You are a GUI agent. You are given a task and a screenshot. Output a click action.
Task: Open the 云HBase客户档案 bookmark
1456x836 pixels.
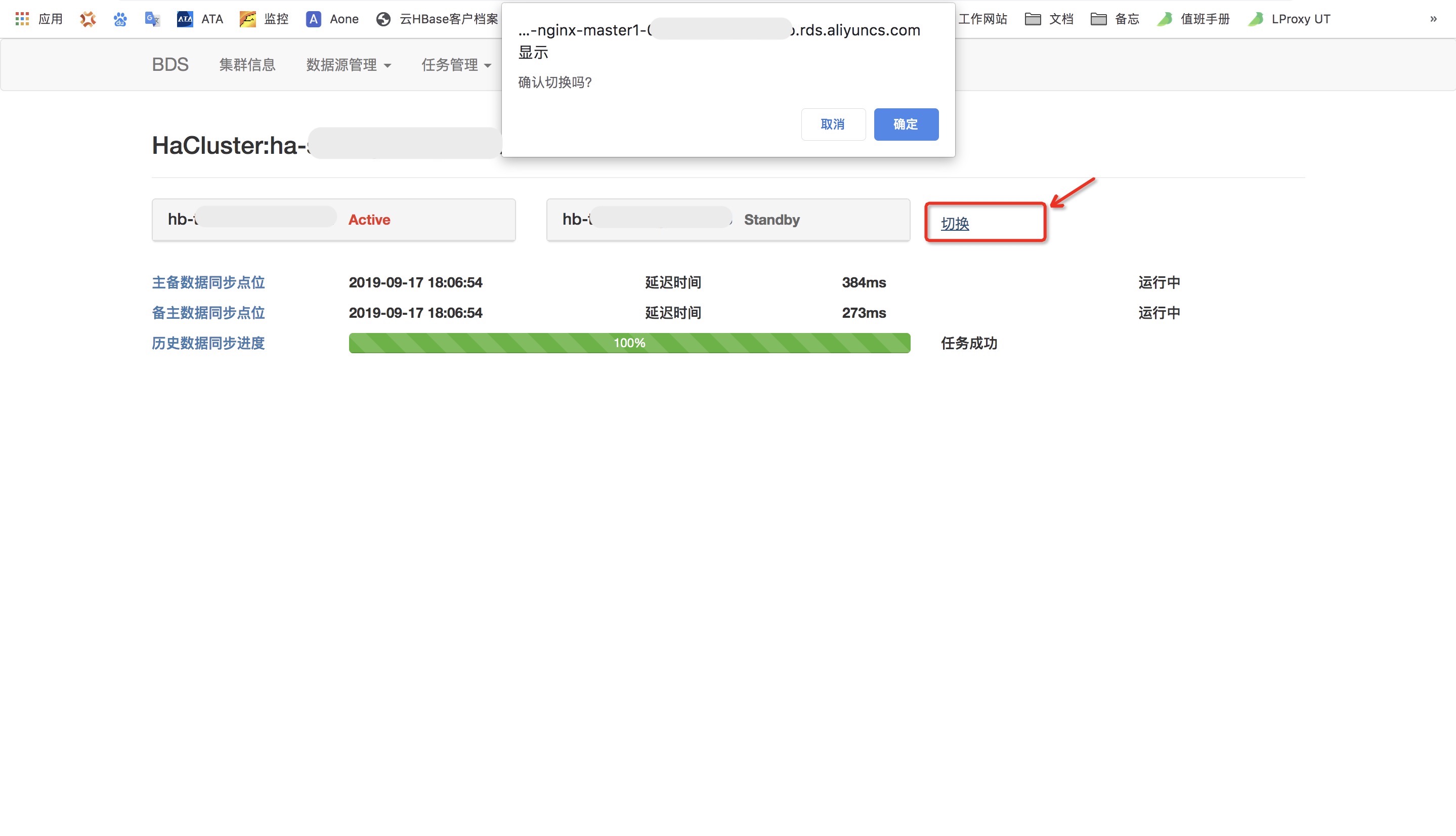click(437, 19)
